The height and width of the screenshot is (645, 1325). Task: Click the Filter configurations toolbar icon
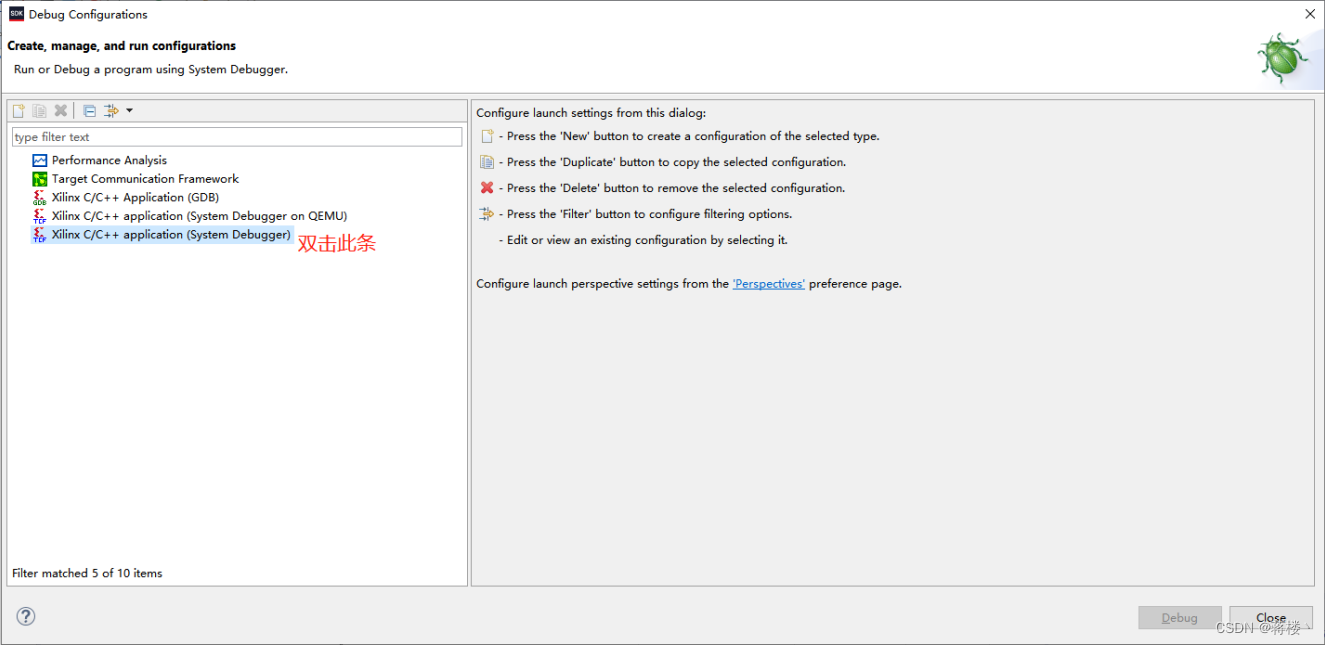coord(112,111)
